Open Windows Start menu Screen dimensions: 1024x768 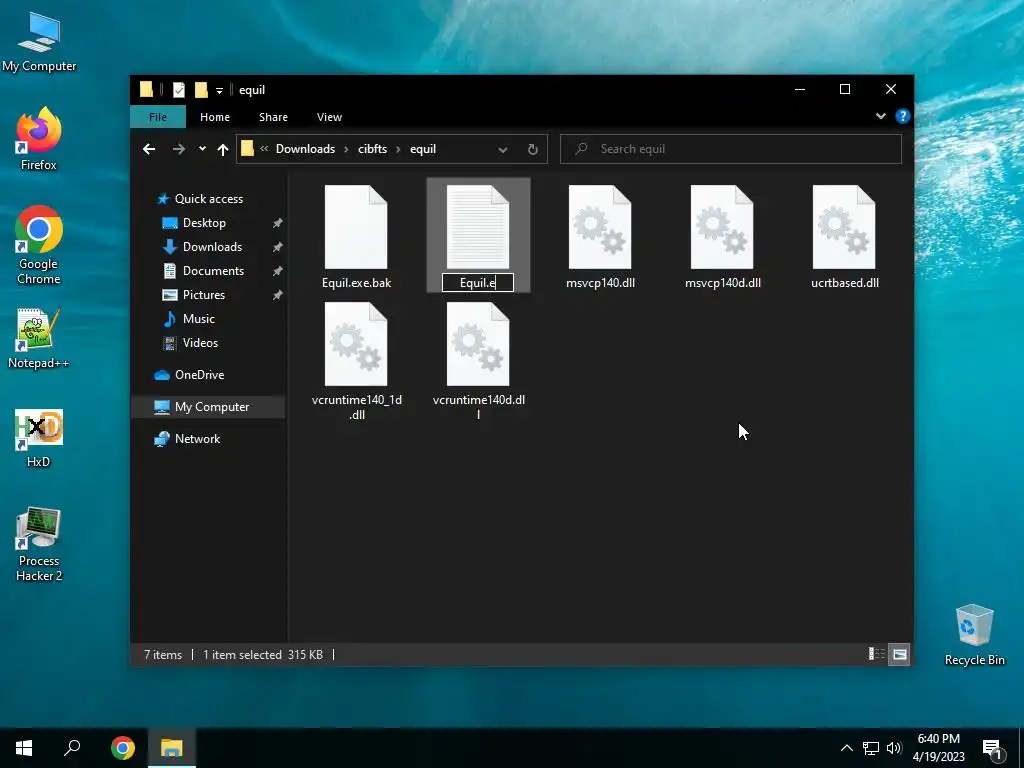24,748
